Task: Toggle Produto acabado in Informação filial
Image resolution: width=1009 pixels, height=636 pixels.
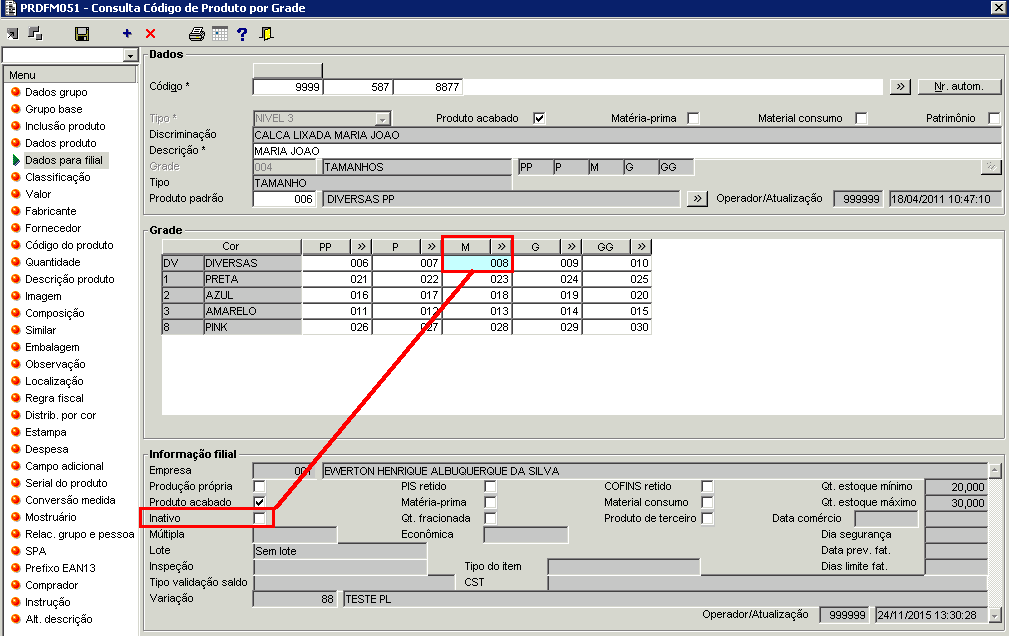Action: [x=259, y=502]
